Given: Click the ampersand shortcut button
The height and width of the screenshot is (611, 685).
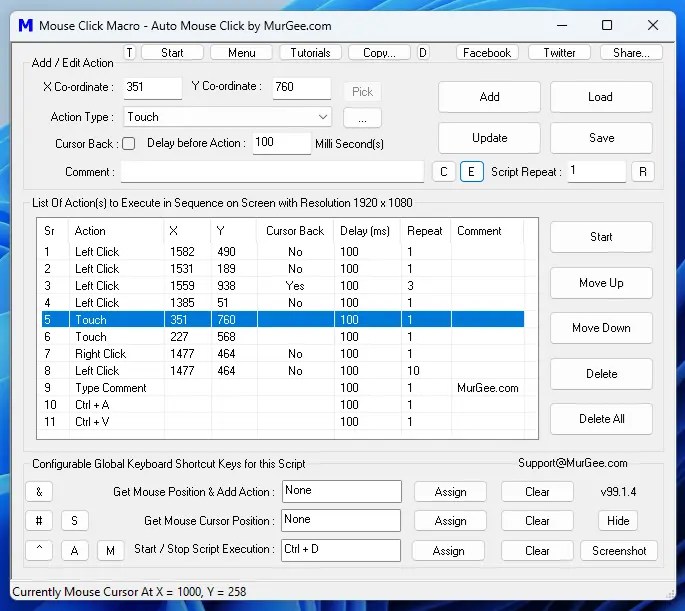Looking at the screenshot, I should (x=39, y=492).
